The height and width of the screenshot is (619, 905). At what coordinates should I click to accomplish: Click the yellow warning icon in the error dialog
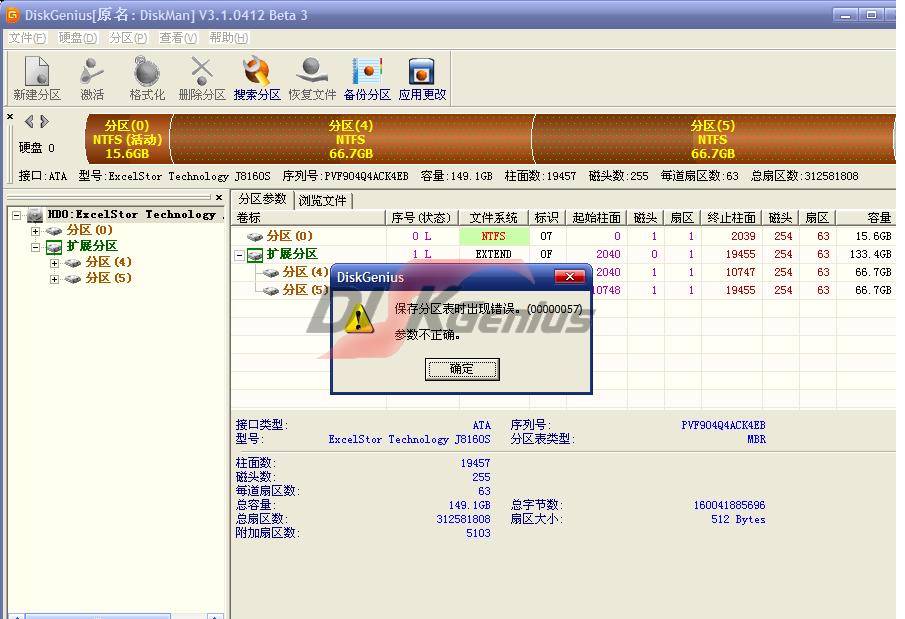tap(358, 320)
